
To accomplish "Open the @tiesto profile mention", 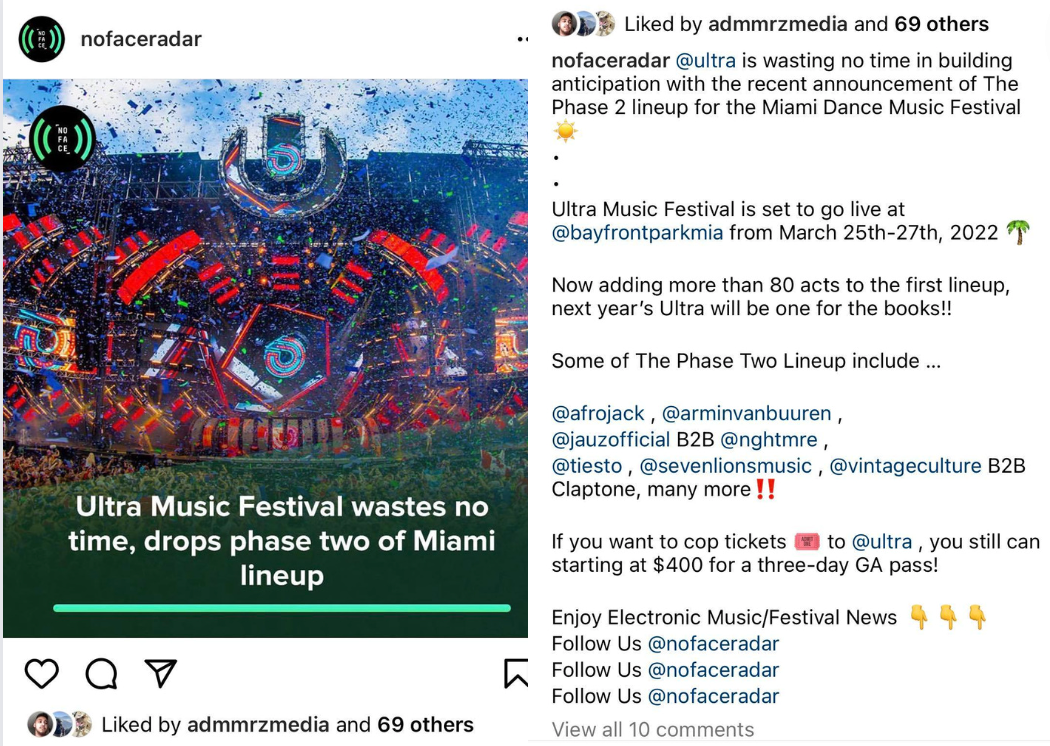I will click(587, 465).
